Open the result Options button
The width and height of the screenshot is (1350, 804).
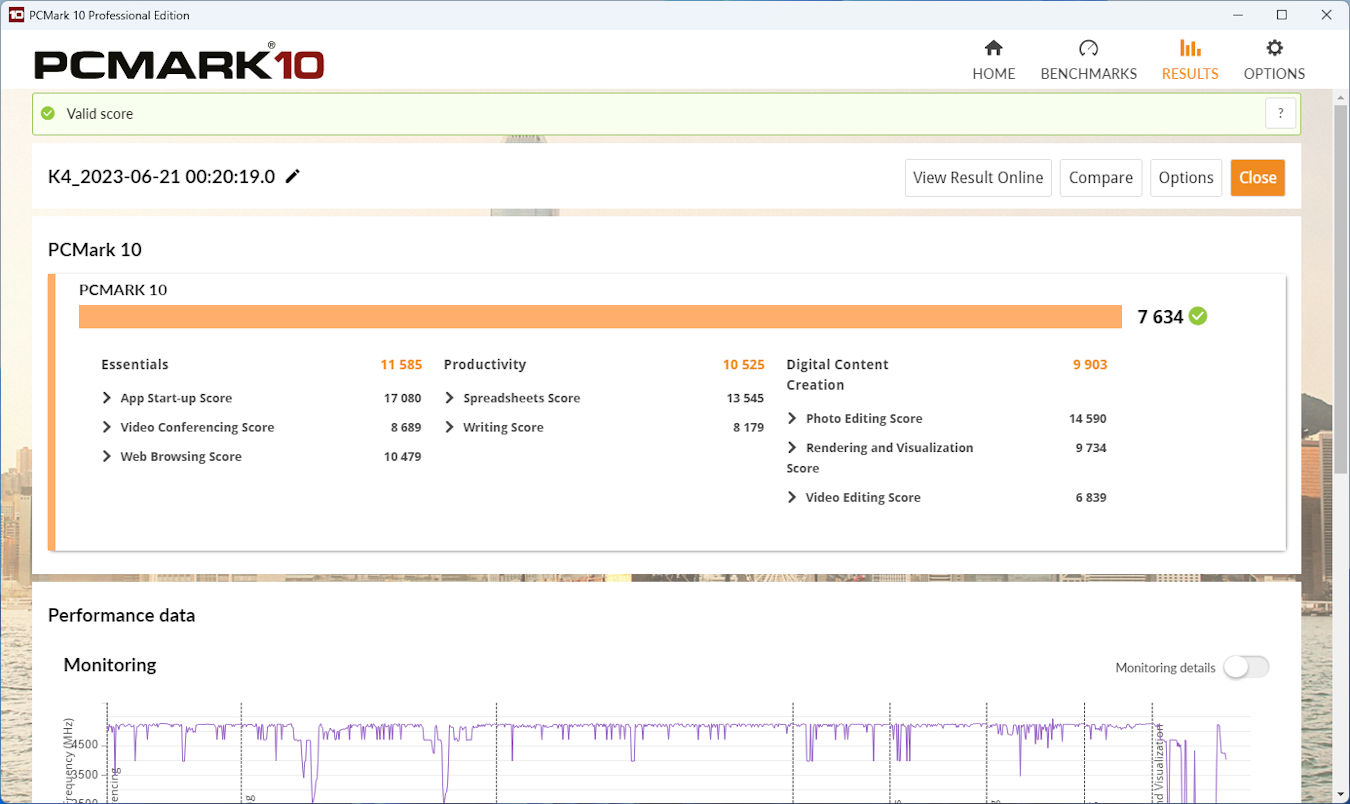pos(1186,177)
